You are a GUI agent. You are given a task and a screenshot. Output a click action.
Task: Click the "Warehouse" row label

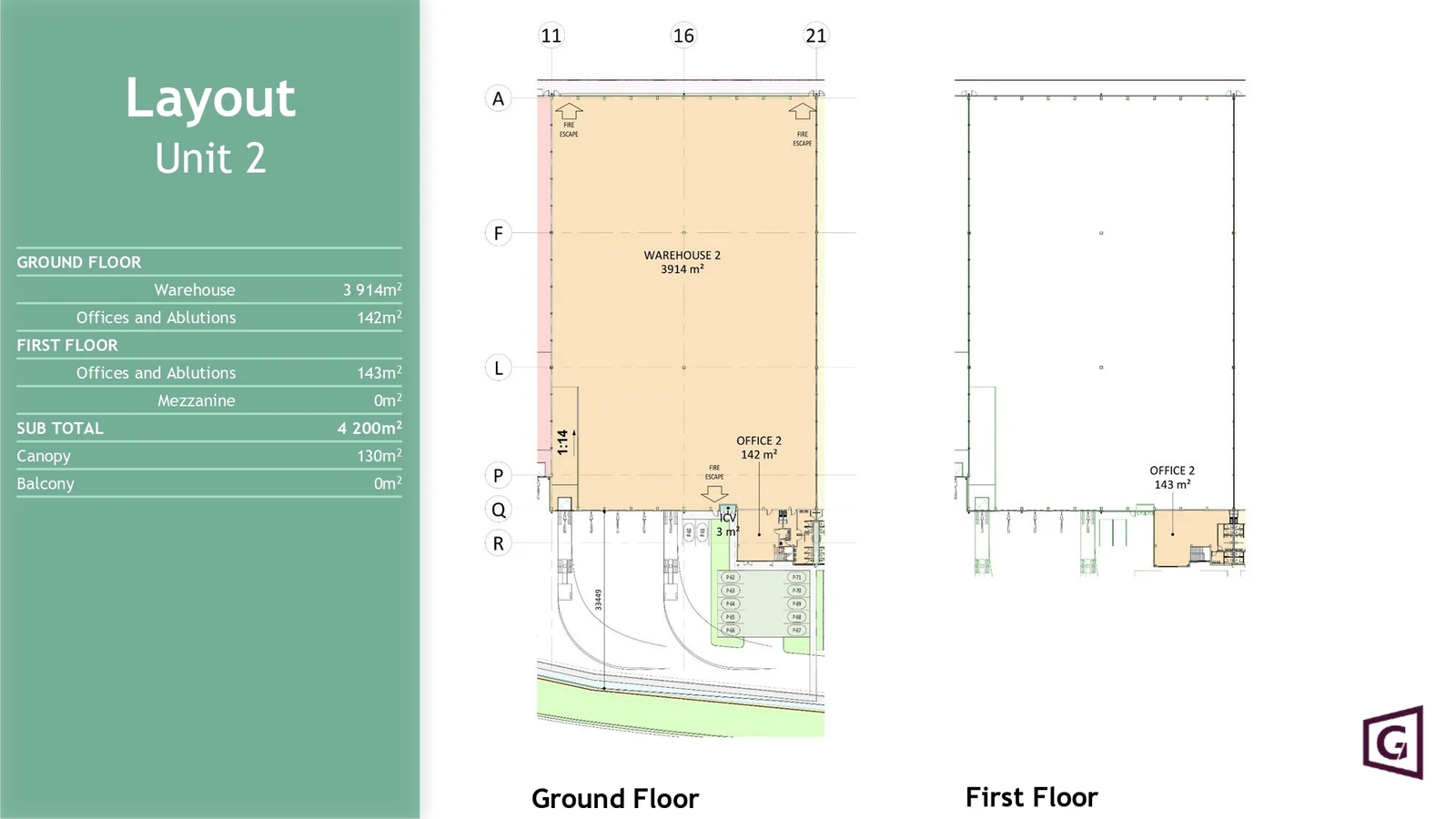click(x=195, y=289)
